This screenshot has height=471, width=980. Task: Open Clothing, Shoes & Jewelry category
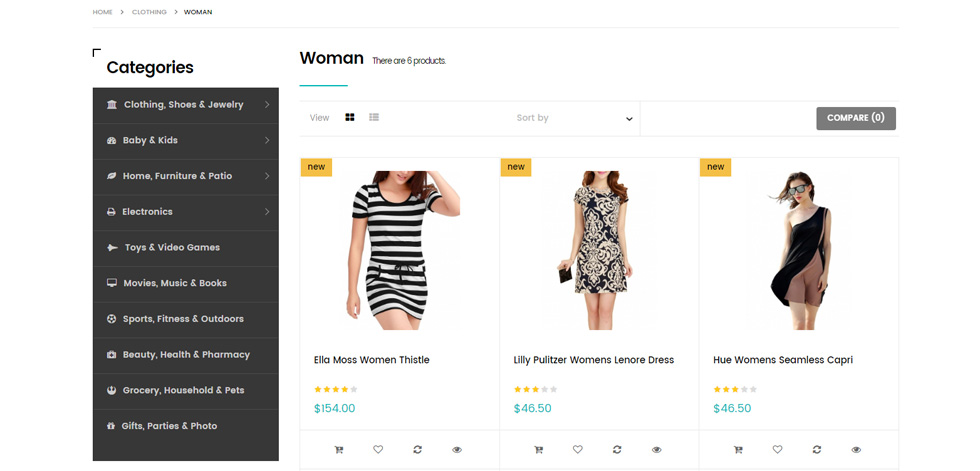[184, 104]
